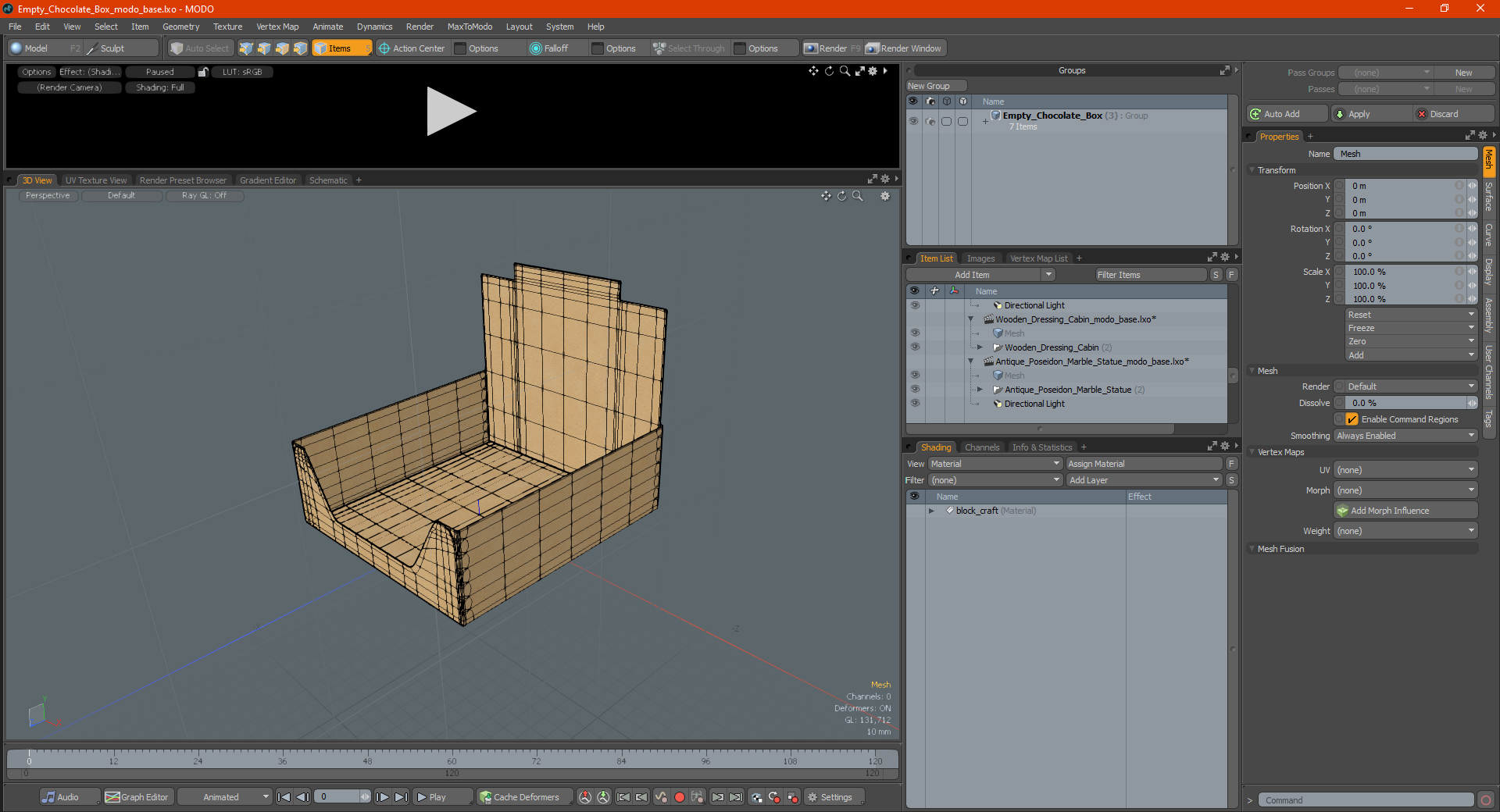Open the Add Item dropdown

pos(980,275)
